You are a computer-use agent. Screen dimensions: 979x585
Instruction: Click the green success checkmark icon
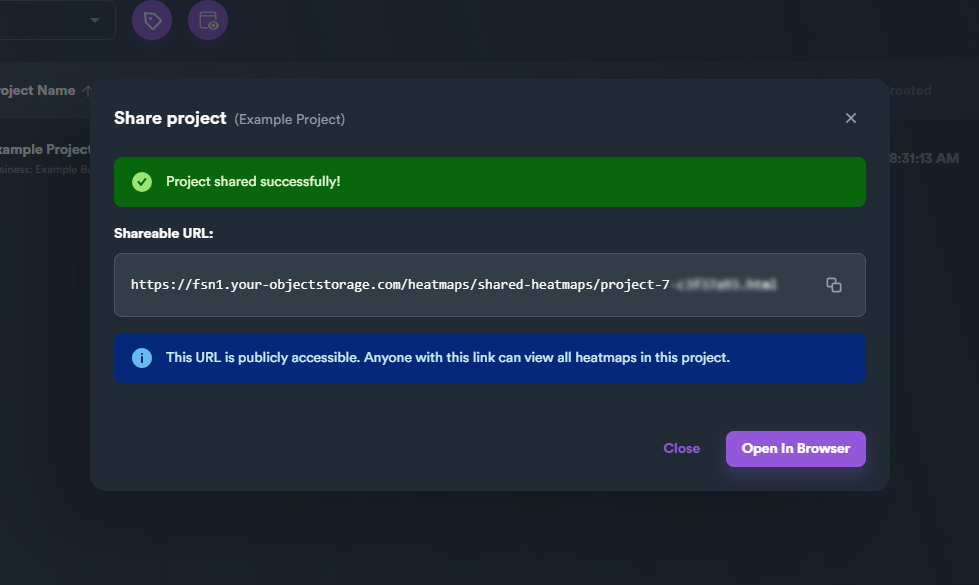coord(142,181)
